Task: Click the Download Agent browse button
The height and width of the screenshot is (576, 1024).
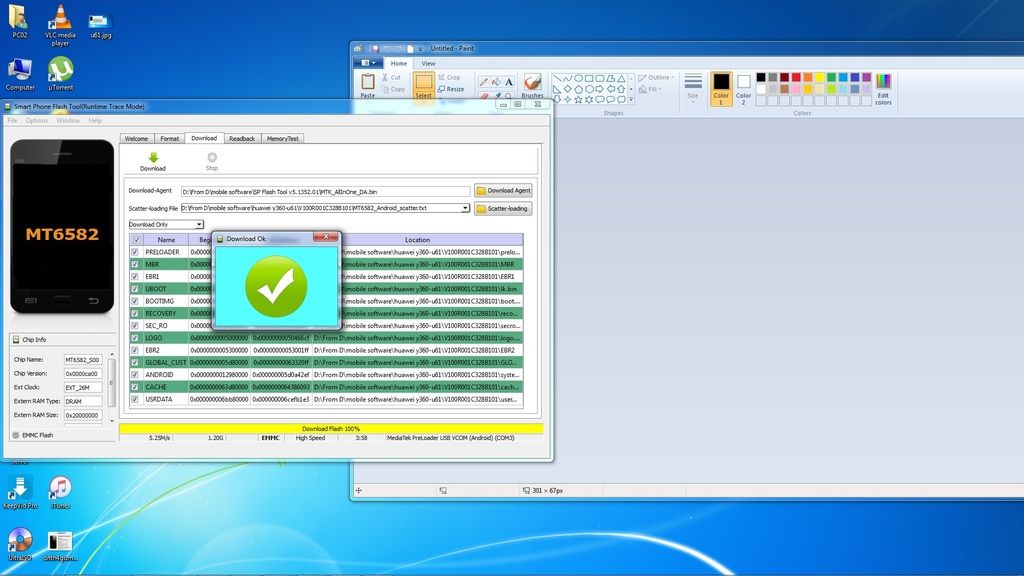Action: click(x=503, y=191)
